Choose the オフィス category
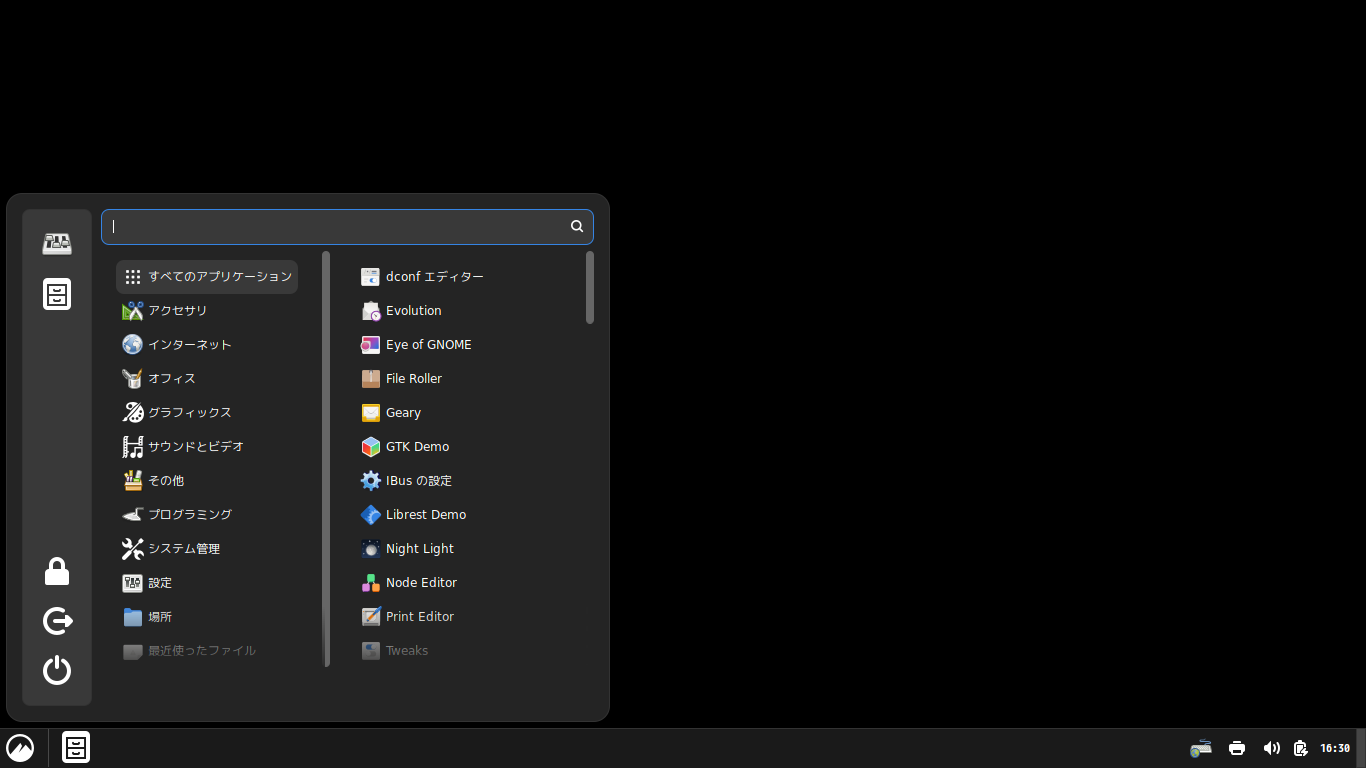The height and width of the screenshot is (768, 1366). (207, 379)
